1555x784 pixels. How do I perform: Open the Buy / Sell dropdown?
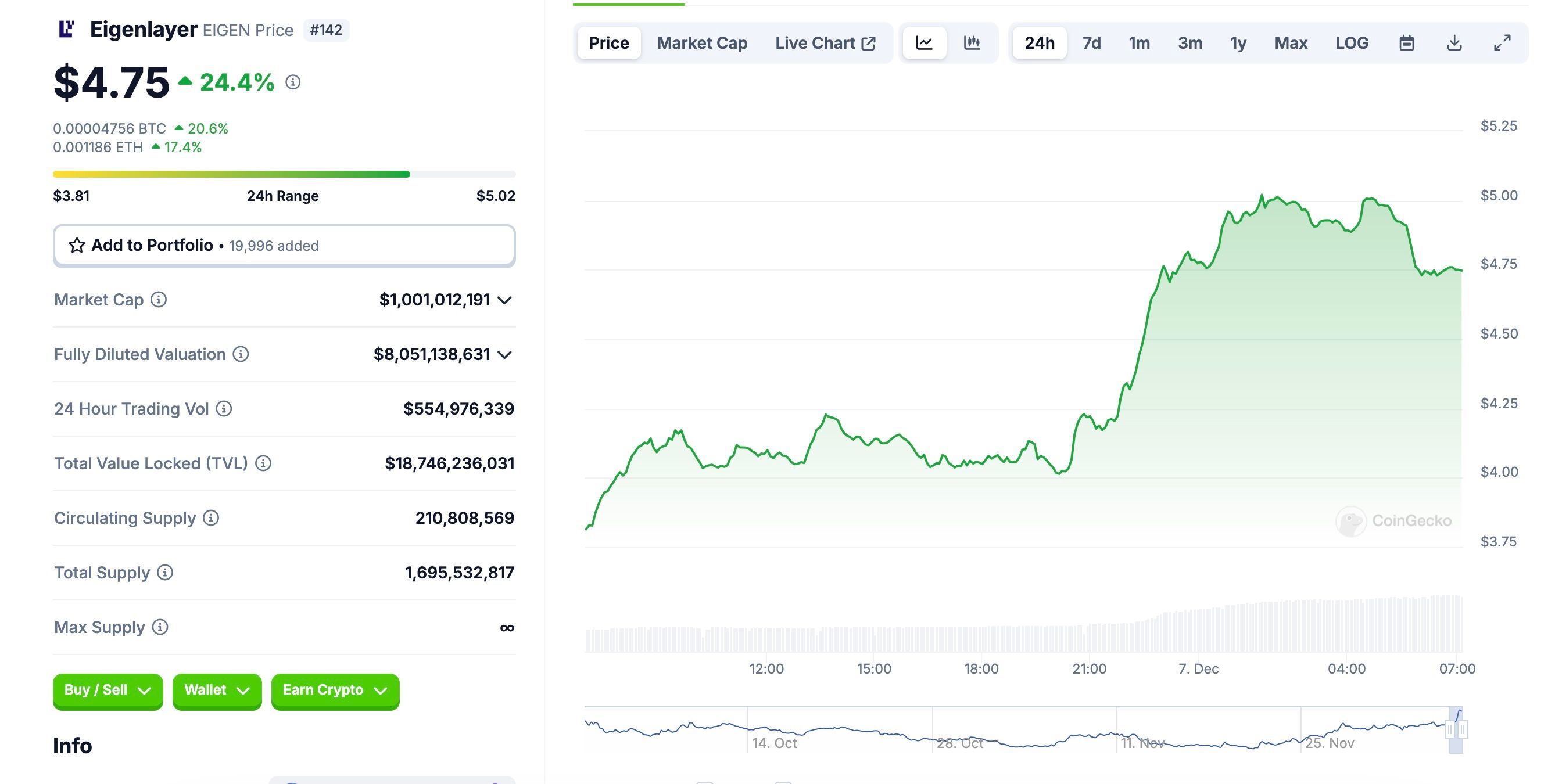(108, 691)
